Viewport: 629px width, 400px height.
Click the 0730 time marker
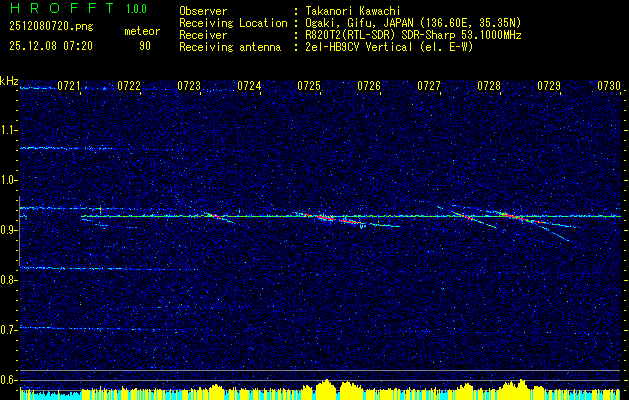609,86
